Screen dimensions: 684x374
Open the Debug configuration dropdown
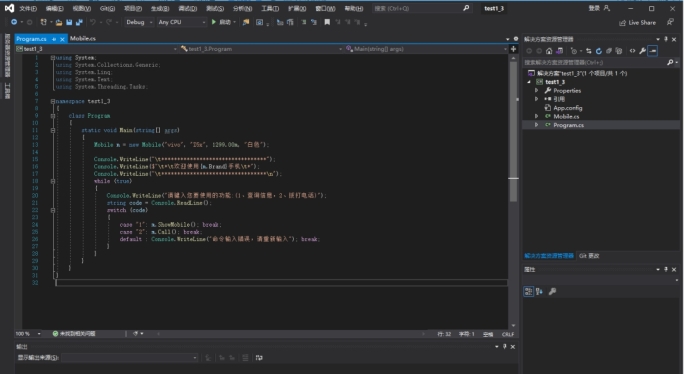[139, 22]
